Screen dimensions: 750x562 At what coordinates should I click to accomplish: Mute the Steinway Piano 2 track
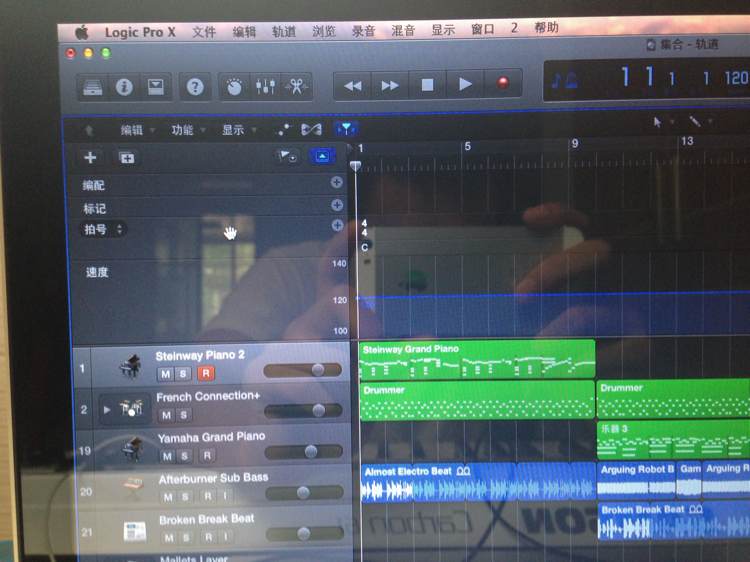(165, 374)
